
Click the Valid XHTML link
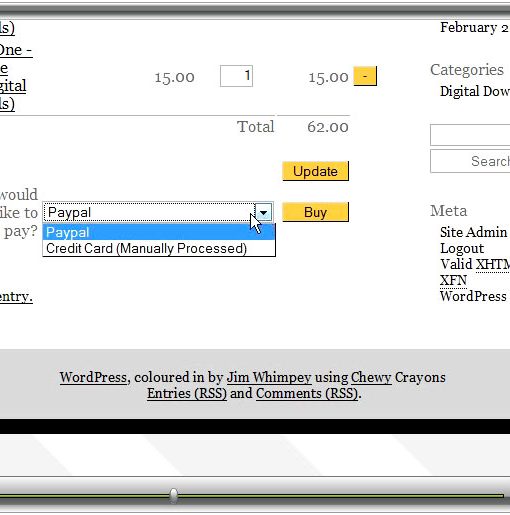[x=475, y=264]
